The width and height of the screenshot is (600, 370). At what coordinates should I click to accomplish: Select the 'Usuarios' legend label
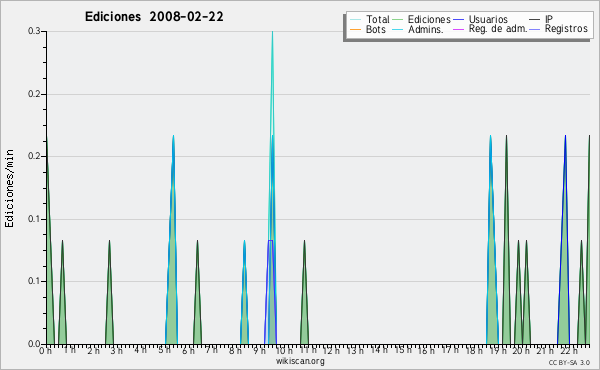488,19
